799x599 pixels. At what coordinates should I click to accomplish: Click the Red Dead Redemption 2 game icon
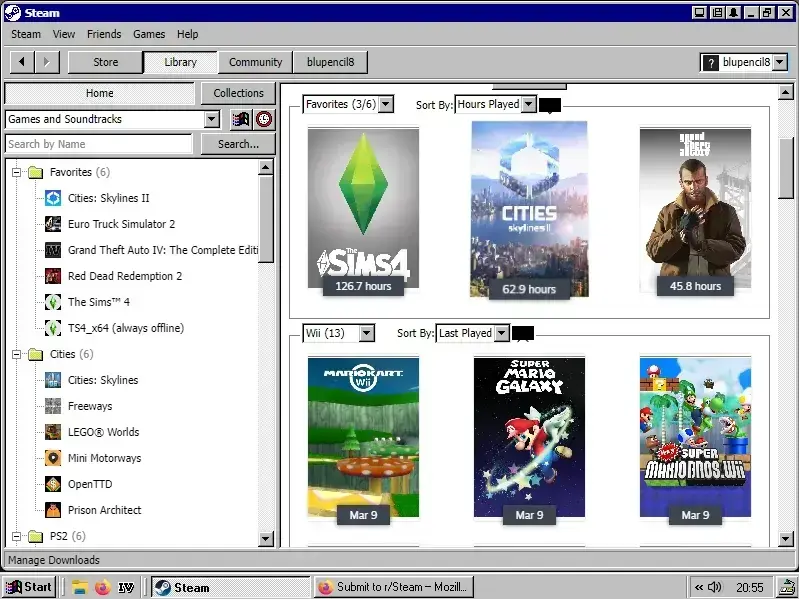pyautogui.click(x=53, y=276)
